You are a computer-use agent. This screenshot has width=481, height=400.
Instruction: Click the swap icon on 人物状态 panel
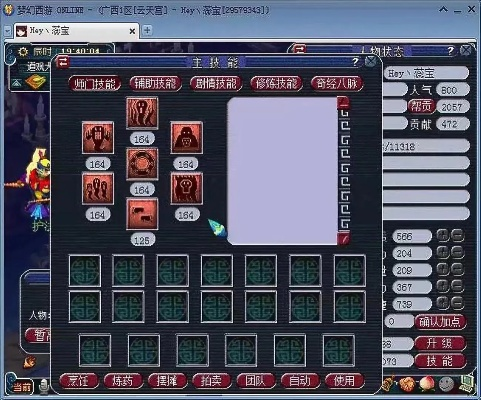pos(299,50)
